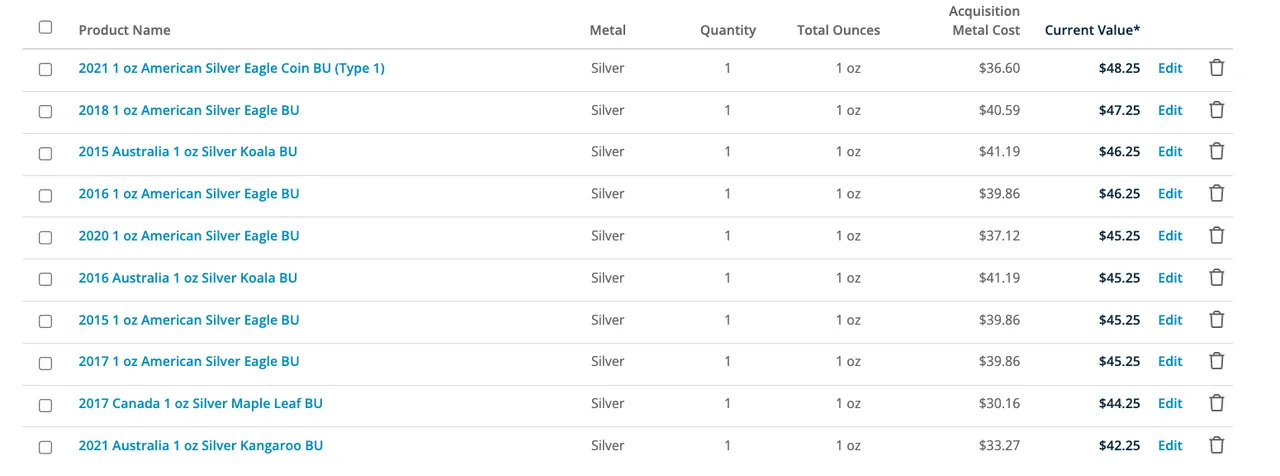Edit the 2018 American Silver Eagle entry
The image size is (1280, 476).
(x=1170, y=110)
